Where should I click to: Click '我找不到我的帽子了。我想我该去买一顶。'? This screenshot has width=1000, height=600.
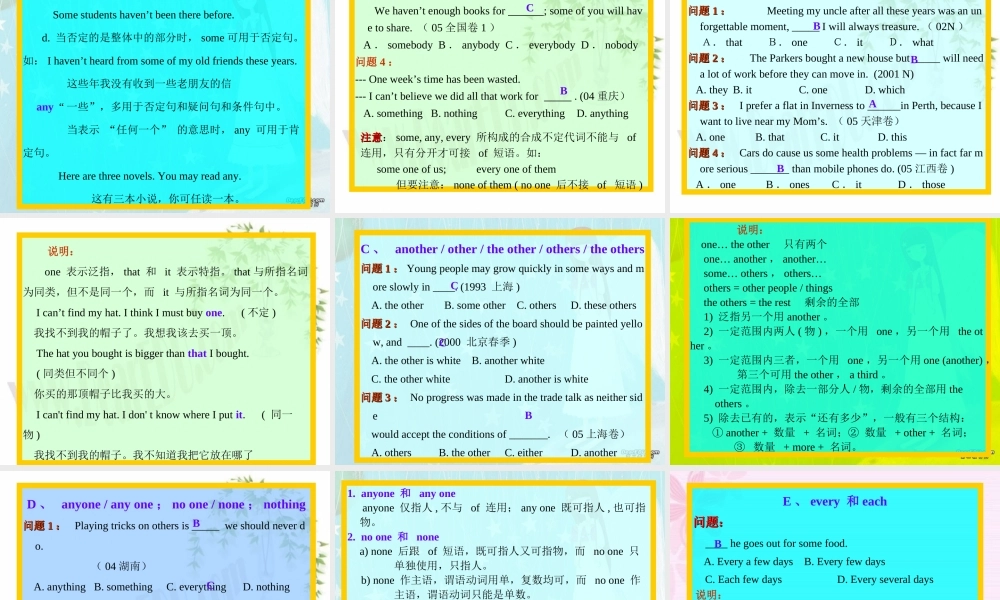[136, 333]
